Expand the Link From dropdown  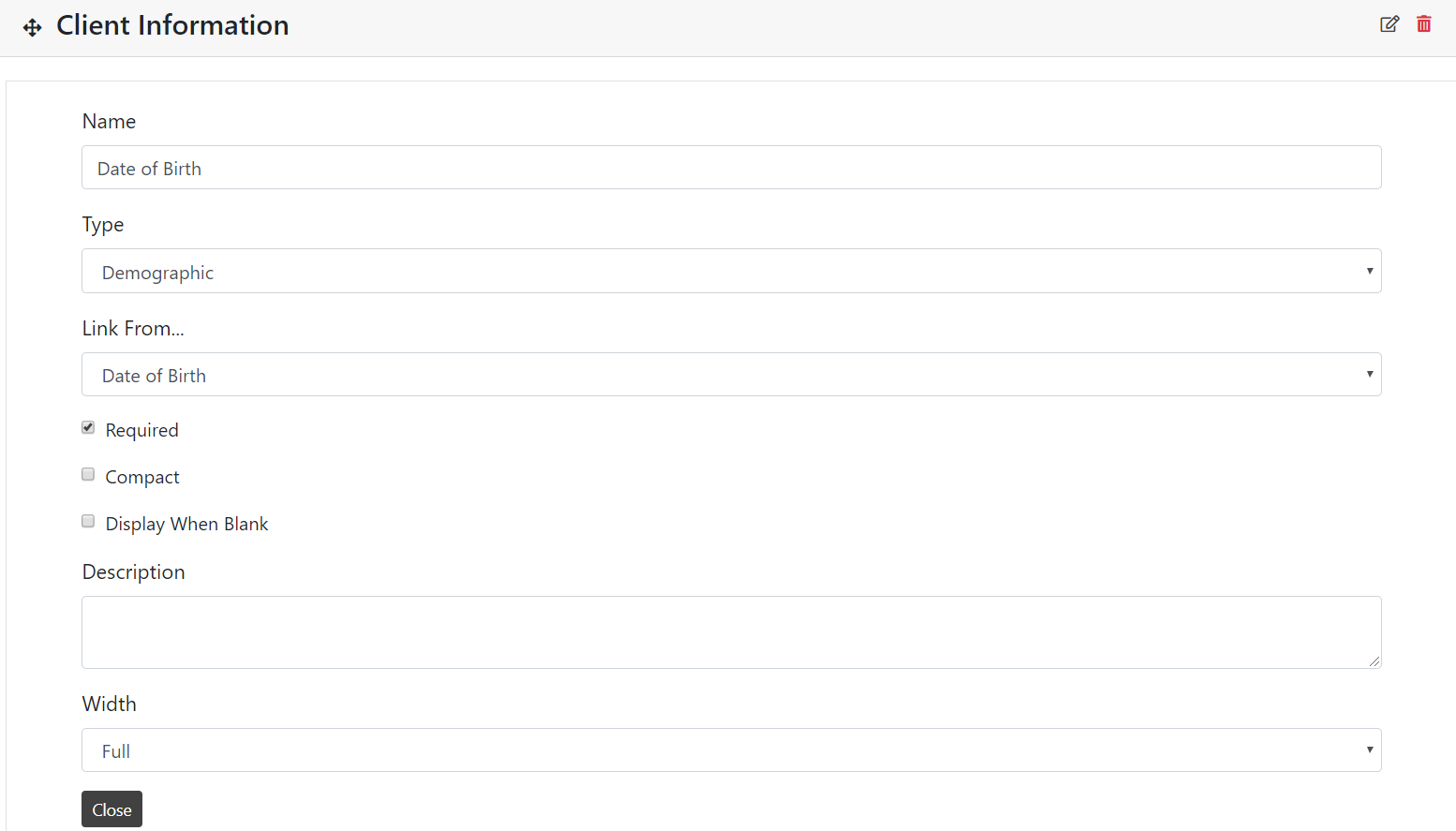pyautogui.click(x=731, y=375)
